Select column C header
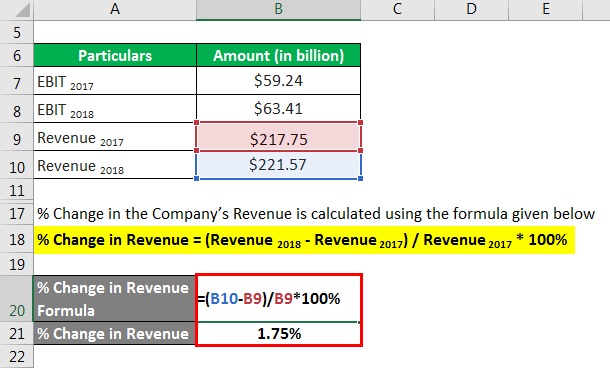The height and width of the screenshot is (368, 610). pos(397,9)
